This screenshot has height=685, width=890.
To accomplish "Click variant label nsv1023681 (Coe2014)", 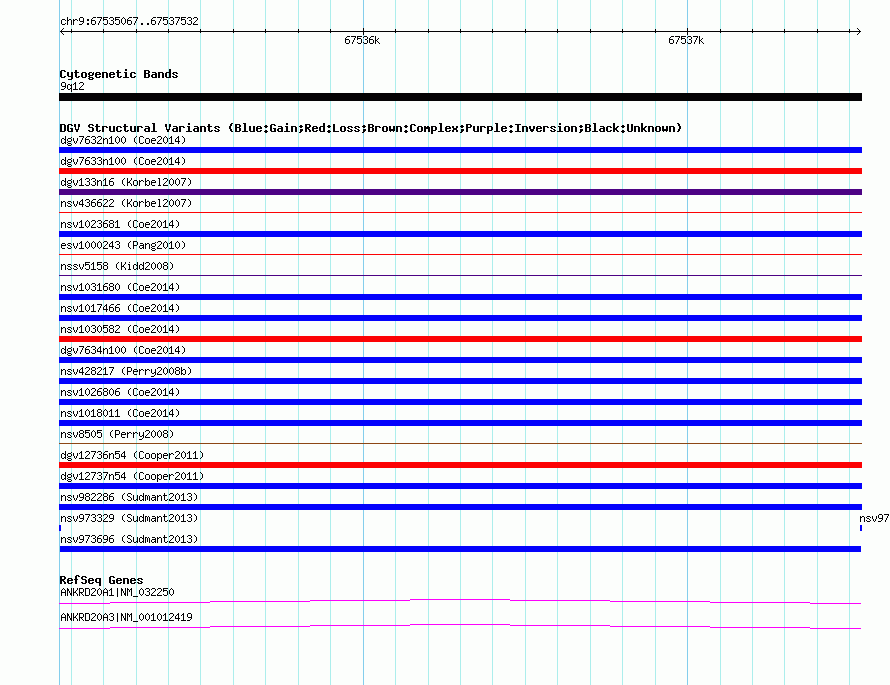I will [120, 224].
